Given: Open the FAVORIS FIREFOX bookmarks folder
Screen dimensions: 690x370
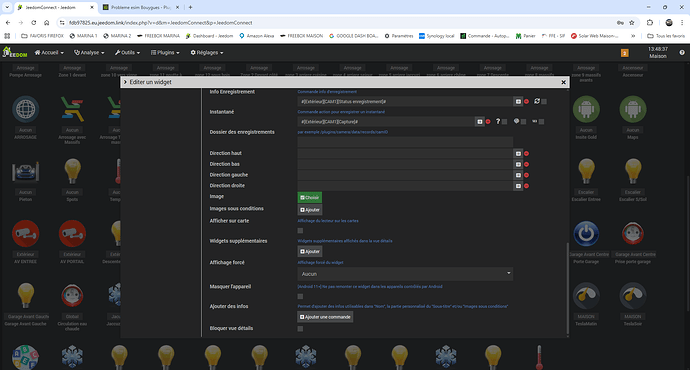Looking at the screenshot, I should coord(42,36).
